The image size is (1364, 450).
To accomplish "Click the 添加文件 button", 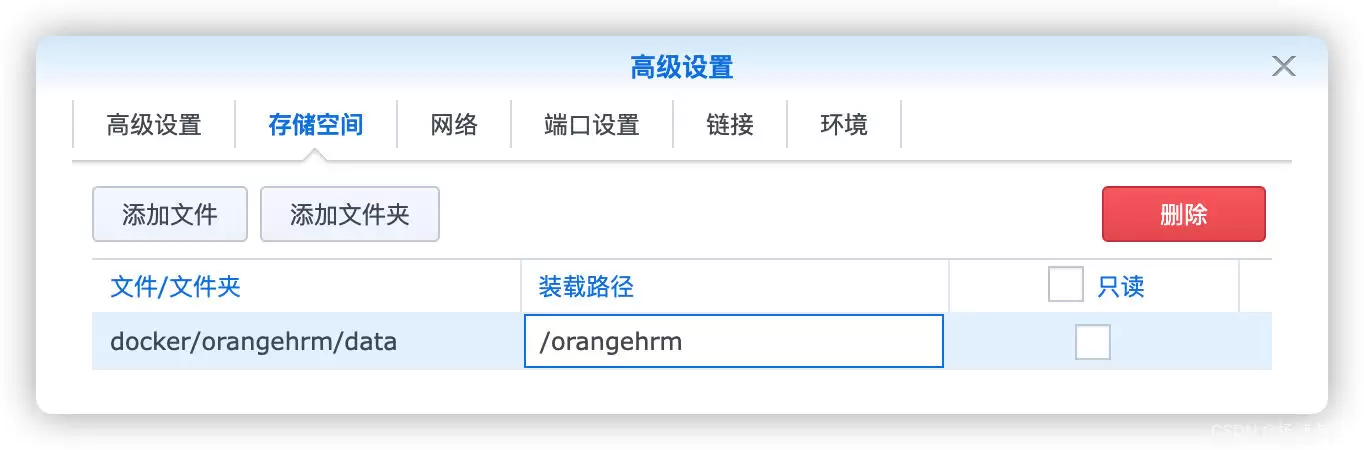I will 170,214.
